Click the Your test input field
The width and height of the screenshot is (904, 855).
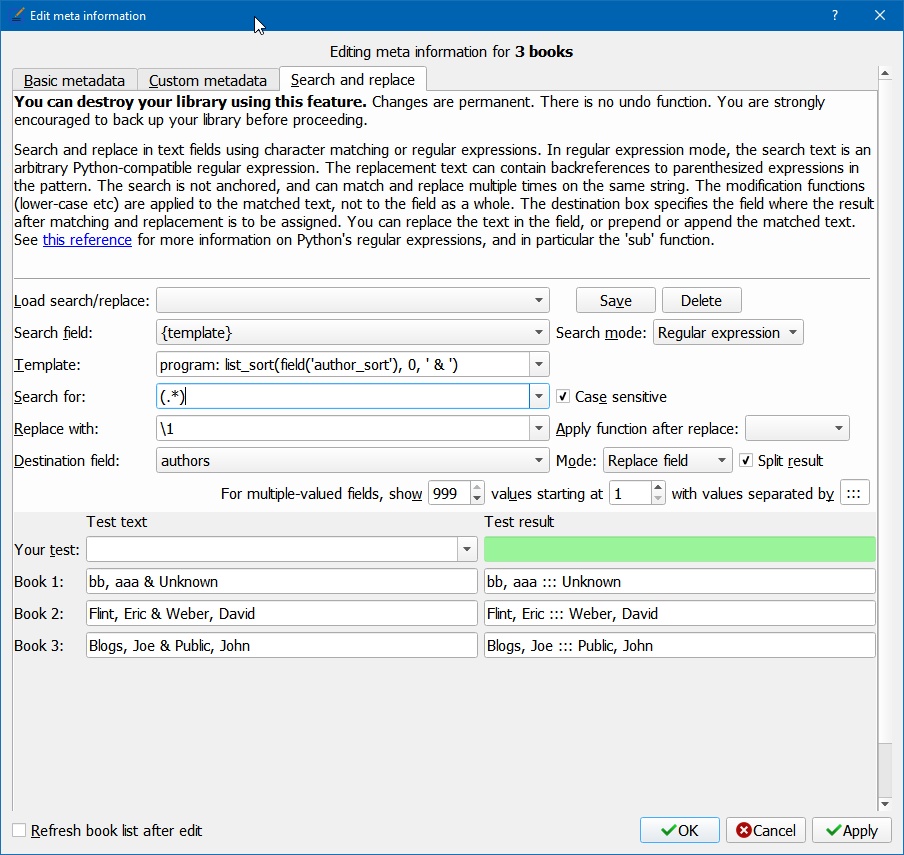272,549
